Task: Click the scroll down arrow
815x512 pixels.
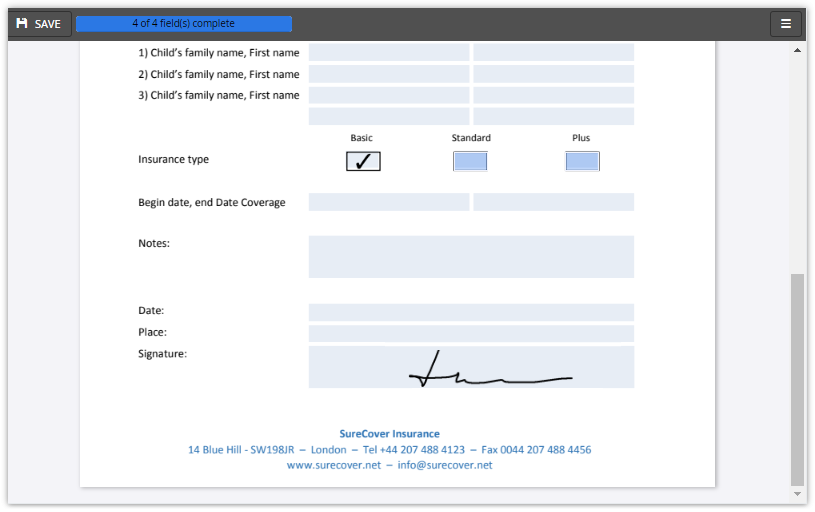Action: click(x=797, y=494)
